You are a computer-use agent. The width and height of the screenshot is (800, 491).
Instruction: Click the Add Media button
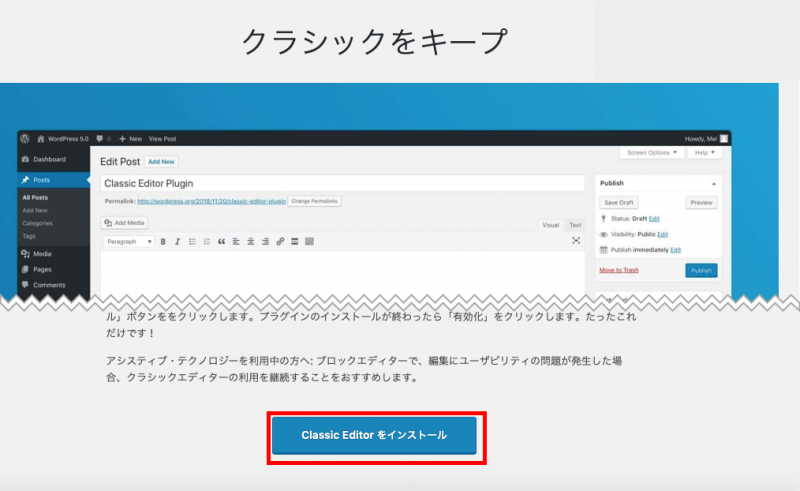click(x=124, y=223)
